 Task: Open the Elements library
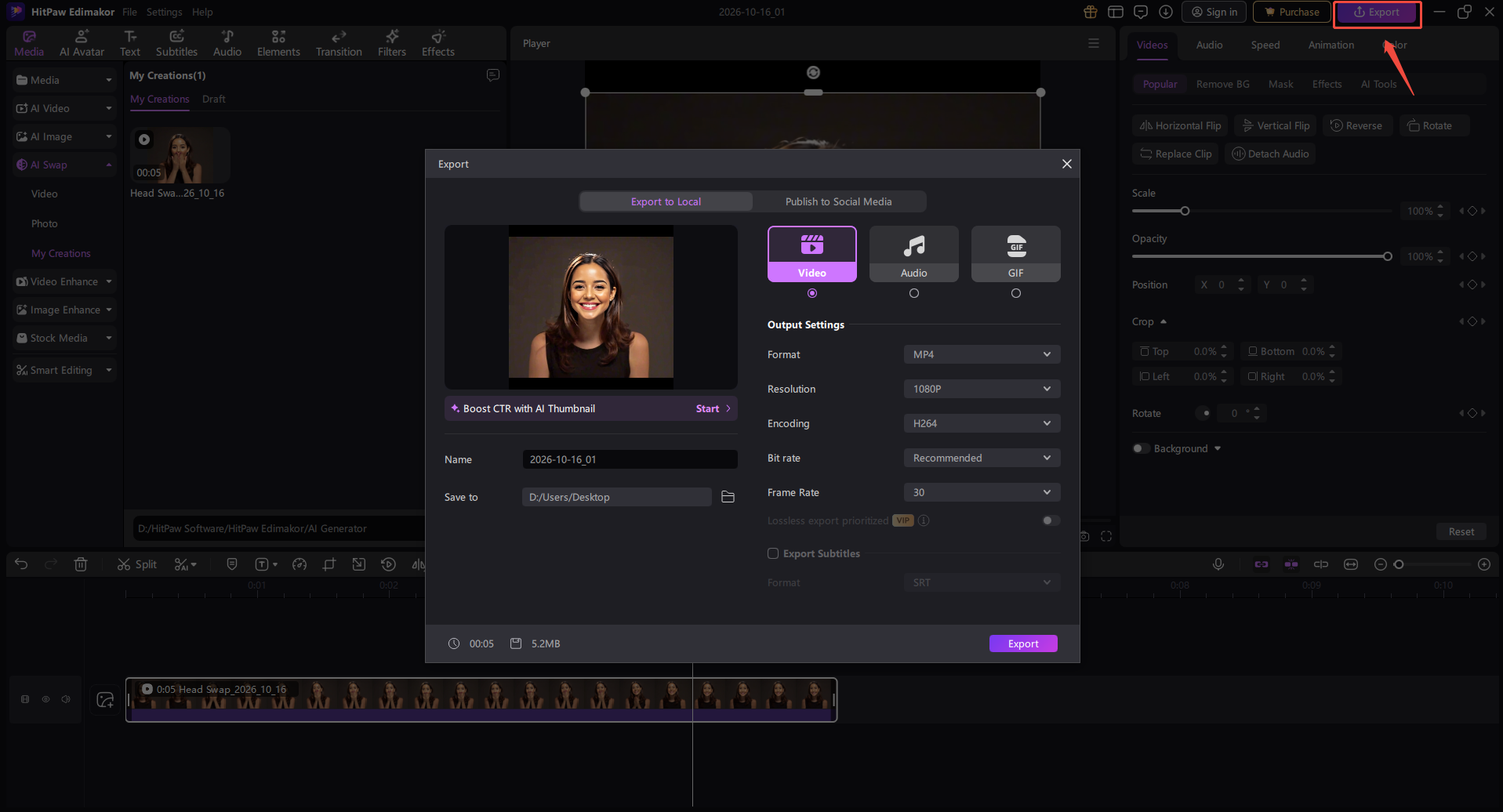point(278,43)
